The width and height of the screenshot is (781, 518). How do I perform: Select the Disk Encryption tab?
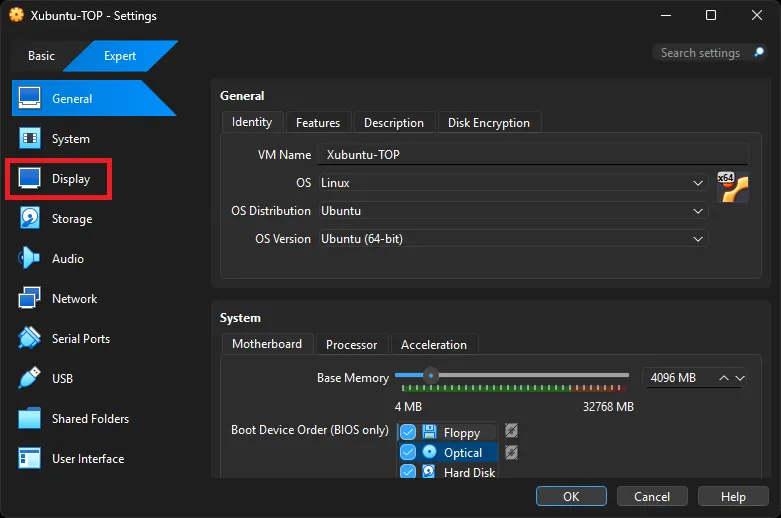click(x=489, y=123)
